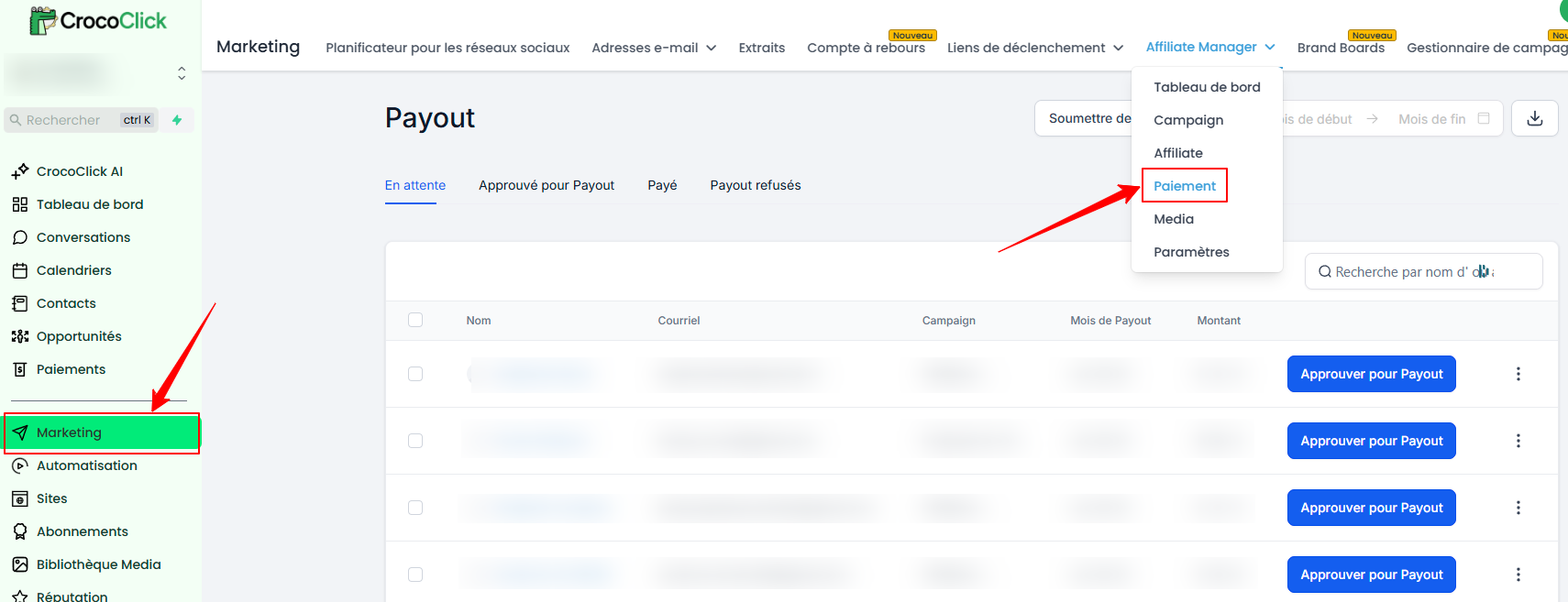Expand Liens de déclenchement dropdown
1568x602 pixels.
[1035, 48]
